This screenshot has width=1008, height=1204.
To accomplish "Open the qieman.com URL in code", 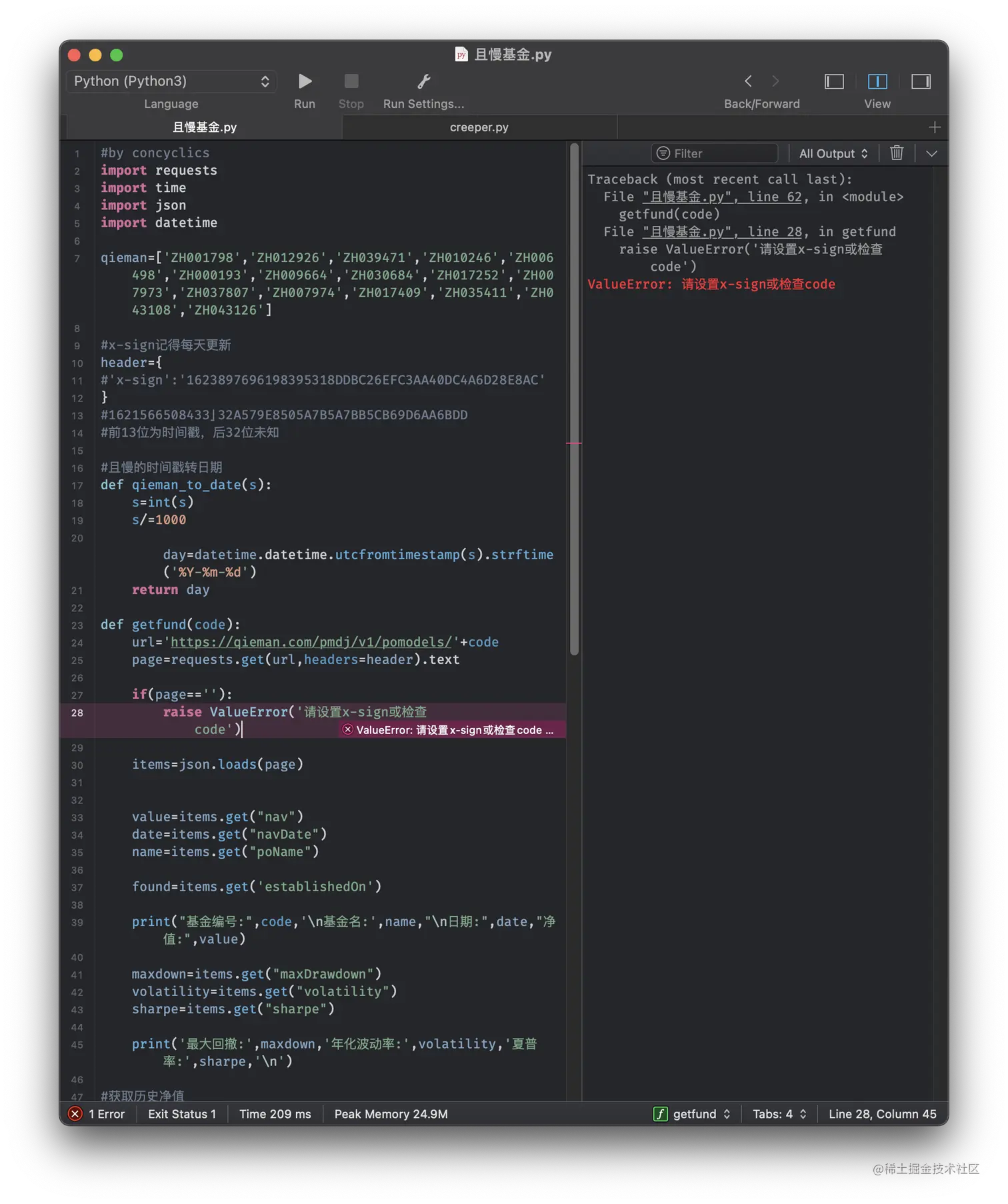I will pos(311,642).
